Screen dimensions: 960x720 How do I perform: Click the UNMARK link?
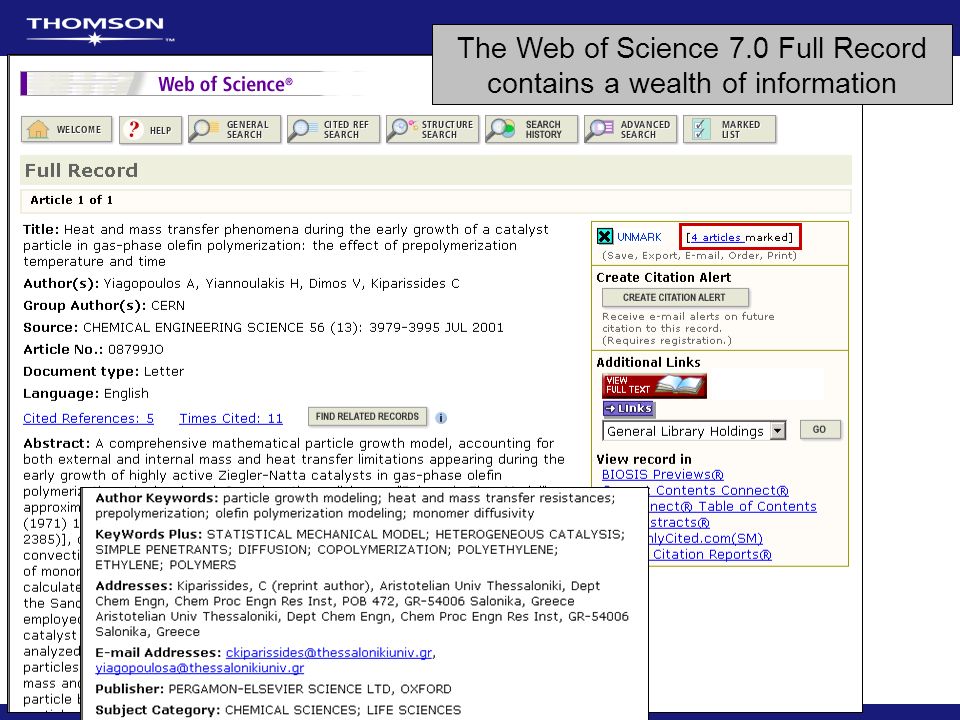[639, 237]
